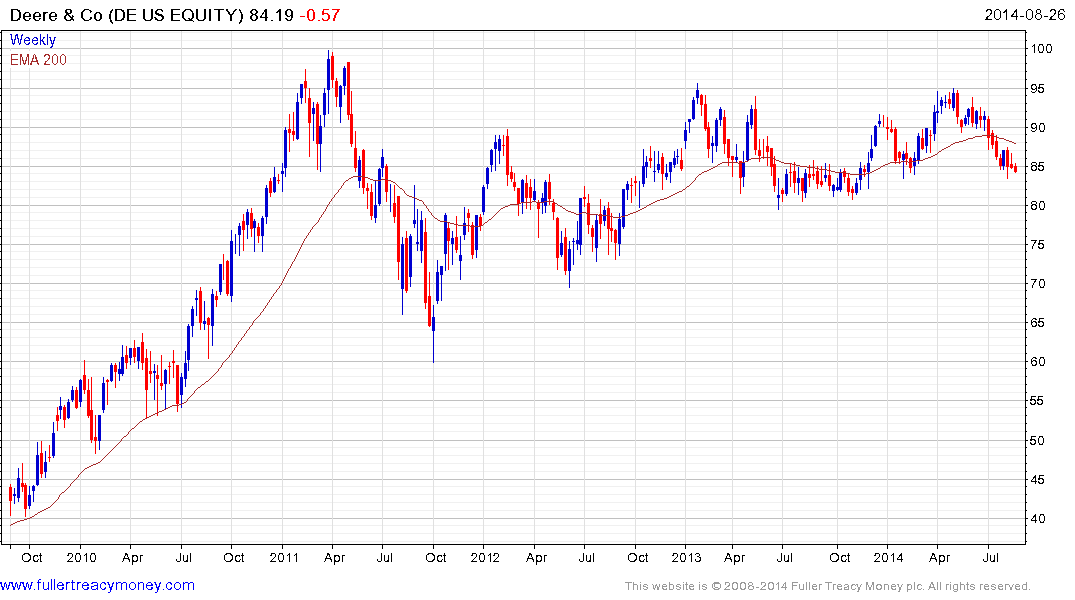The width and height of the screenshot is (1075, 600).
Task: Select the 50 price axis label
Action: point(1038,441)
